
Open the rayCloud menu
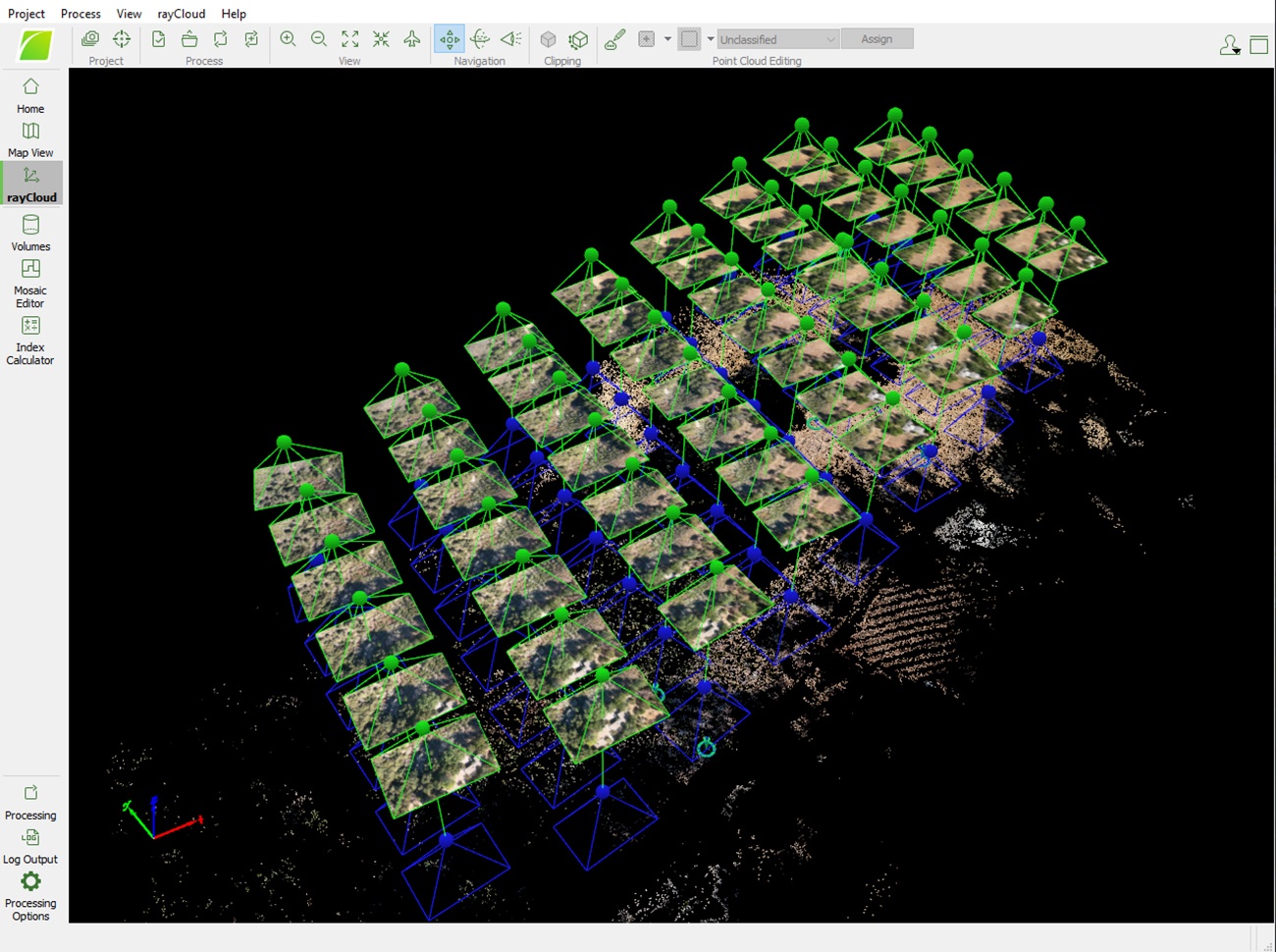click(182, 14)
